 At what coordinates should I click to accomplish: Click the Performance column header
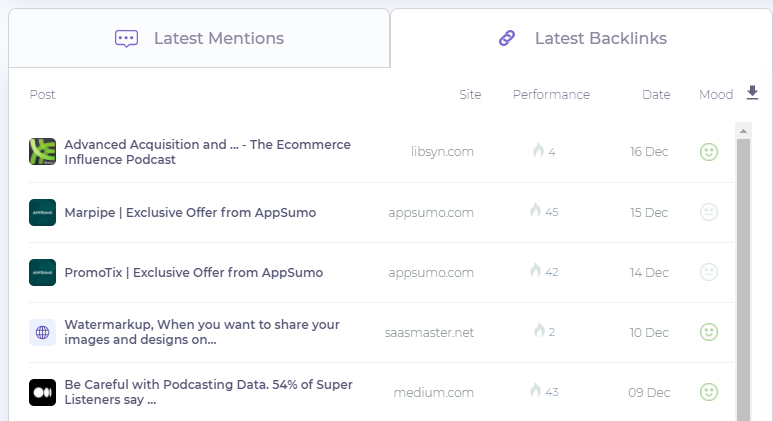(x=551, y=95)
